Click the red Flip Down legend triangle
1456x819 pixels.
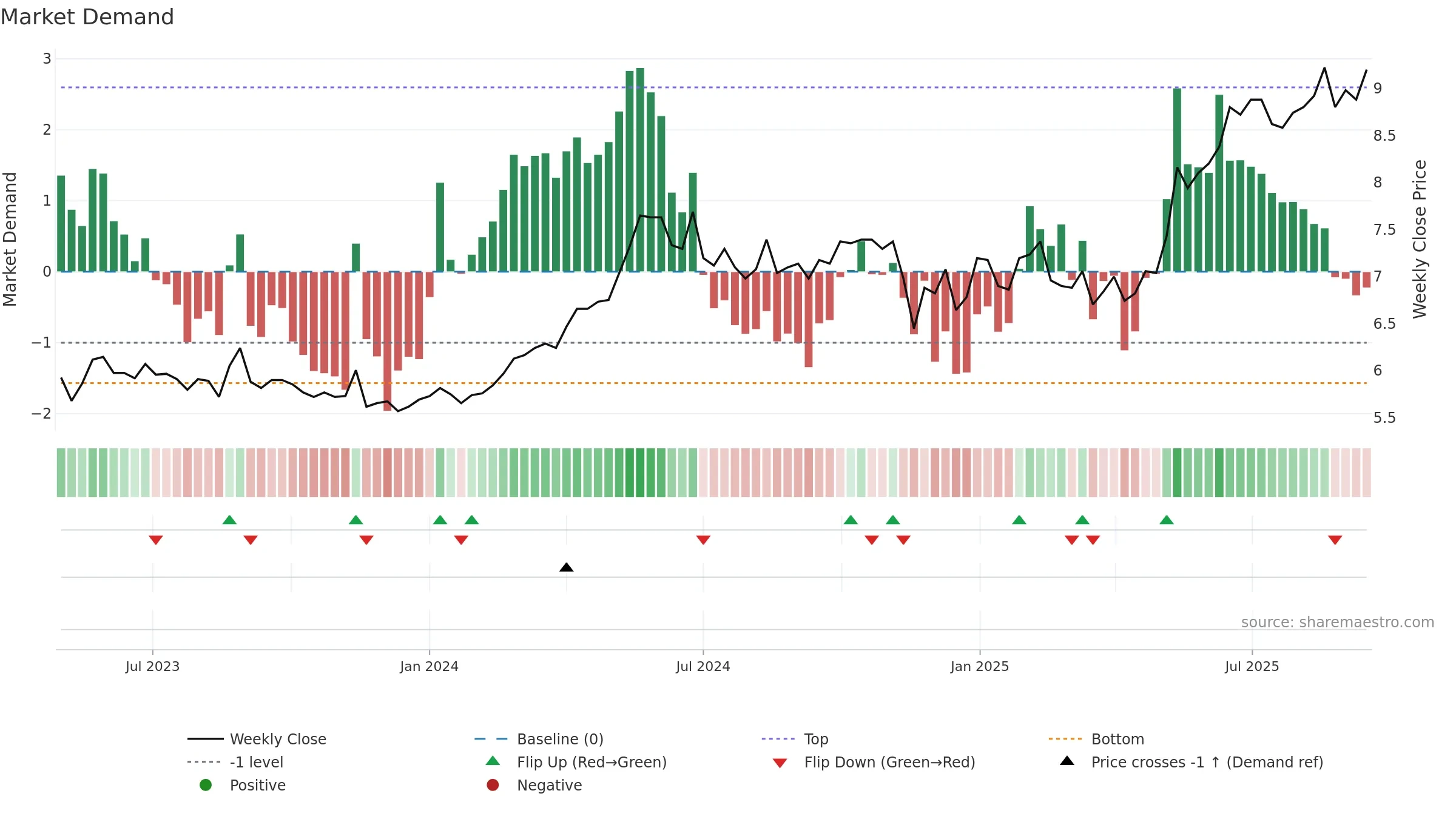tap(780, 763)
